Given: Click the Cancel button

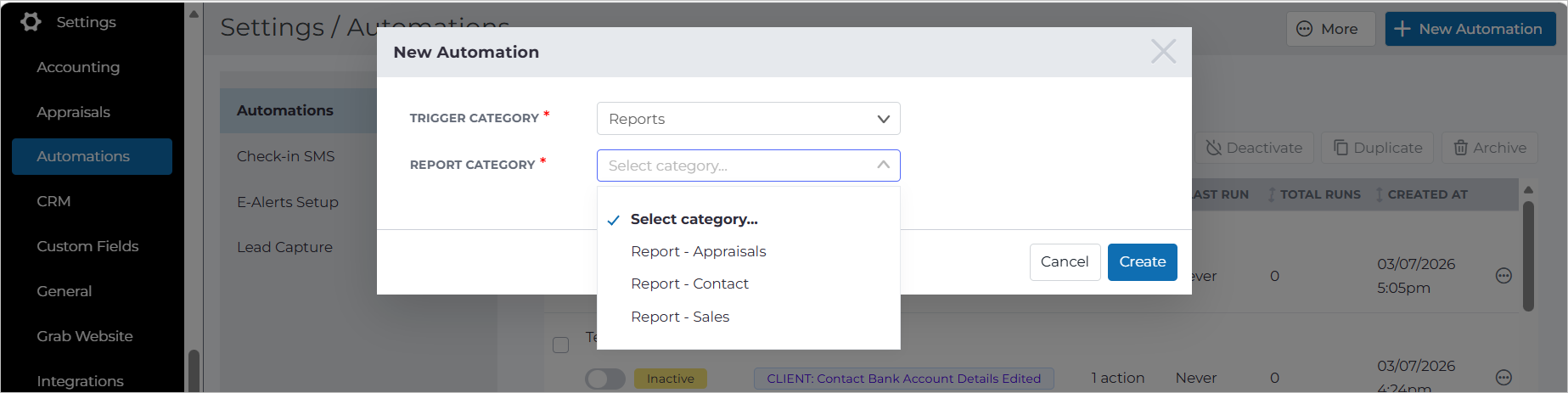Looking at the screenshot, I should pyautogui.click(x=1065, y=262).
